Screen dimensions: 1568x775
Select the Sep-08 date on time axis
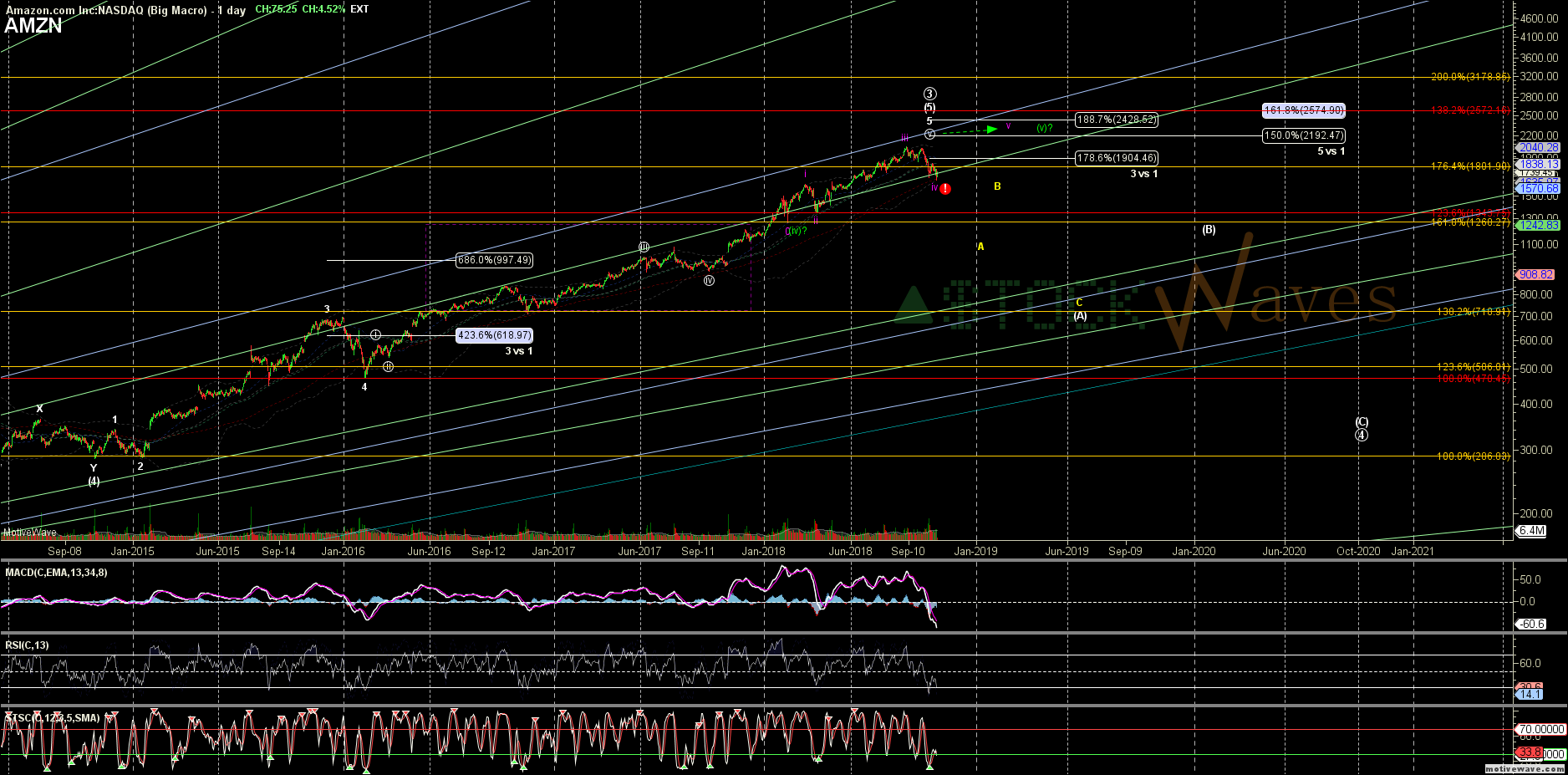(64, 551)
